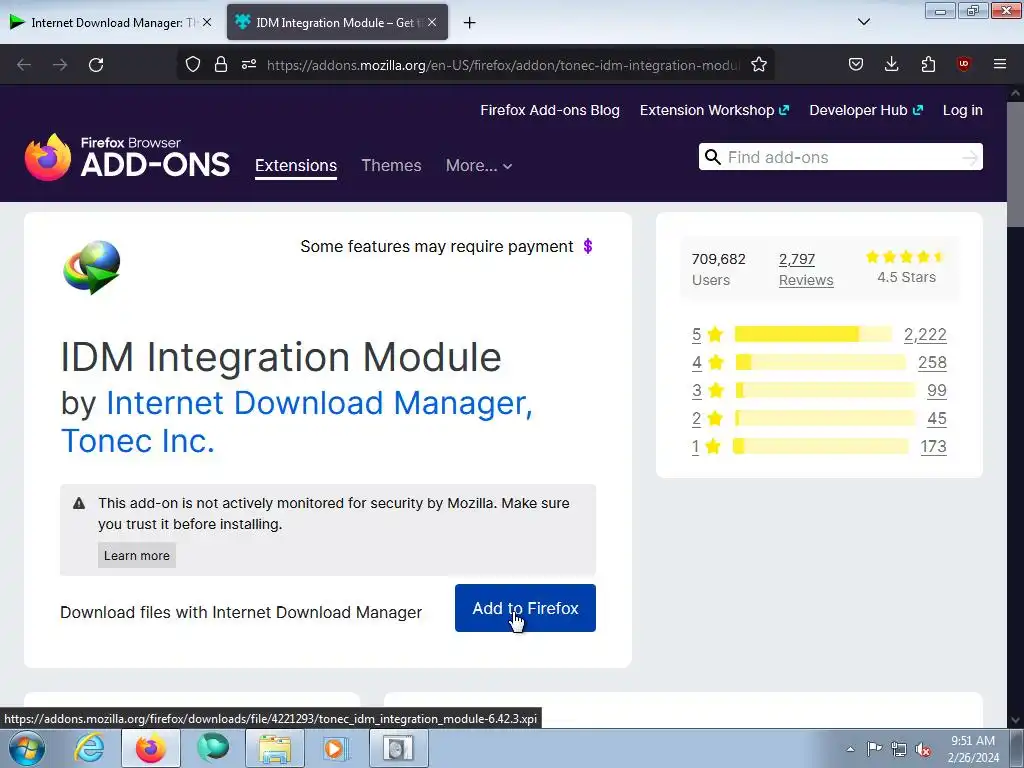Click the magnifying glass search icon
Screen dimensions: 1024x768
[712, 157]
